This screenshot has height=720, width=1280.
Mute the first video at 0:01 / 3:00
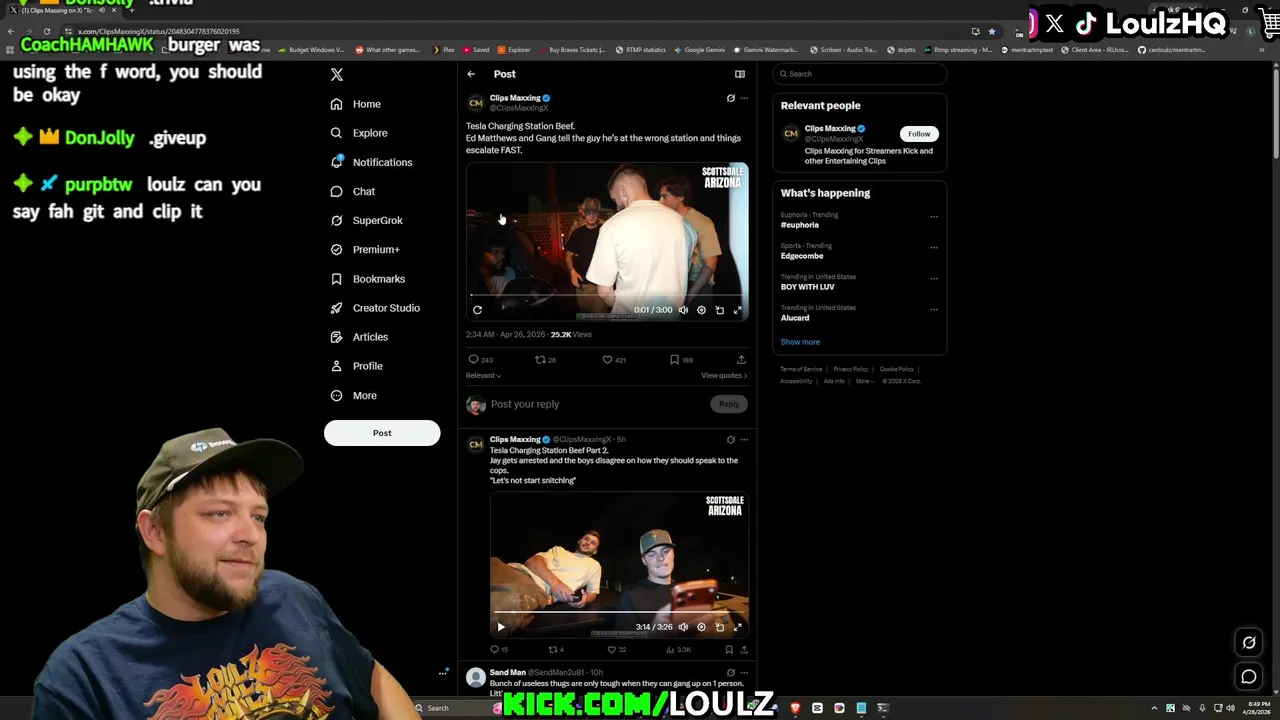pyautogui.click(x=684, y=310)
